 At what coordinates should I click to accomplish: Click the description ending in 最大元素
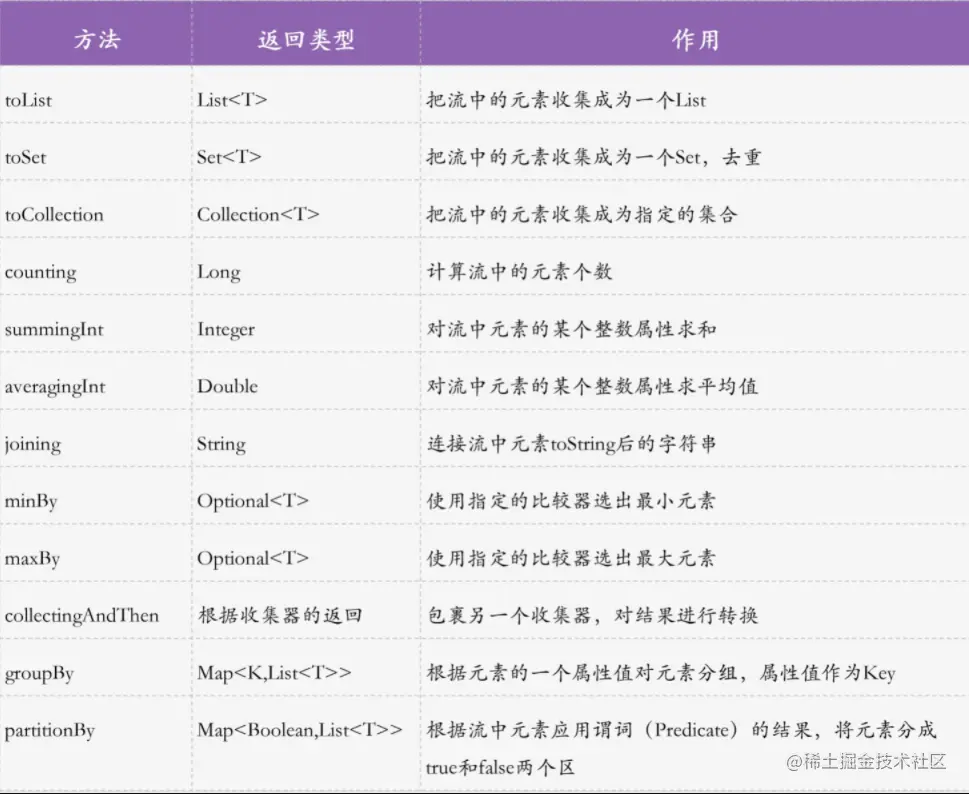tap(571, 559)
